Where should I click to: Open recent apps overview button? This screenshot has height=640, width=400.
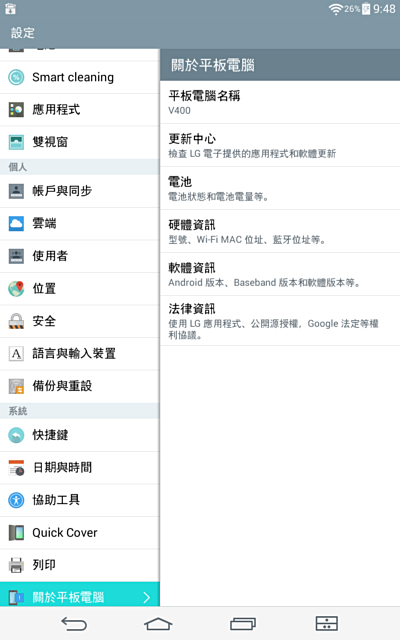(x=243, y=624)
